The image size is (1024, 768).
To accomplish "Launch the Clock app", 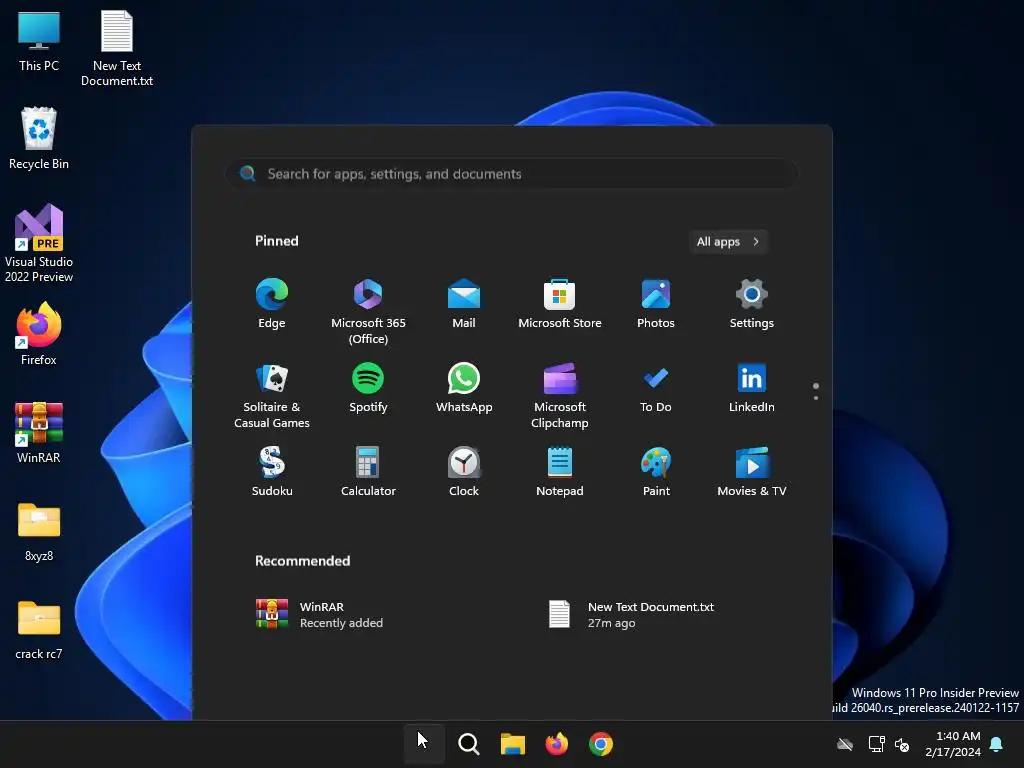I will [x=464, y=472].
